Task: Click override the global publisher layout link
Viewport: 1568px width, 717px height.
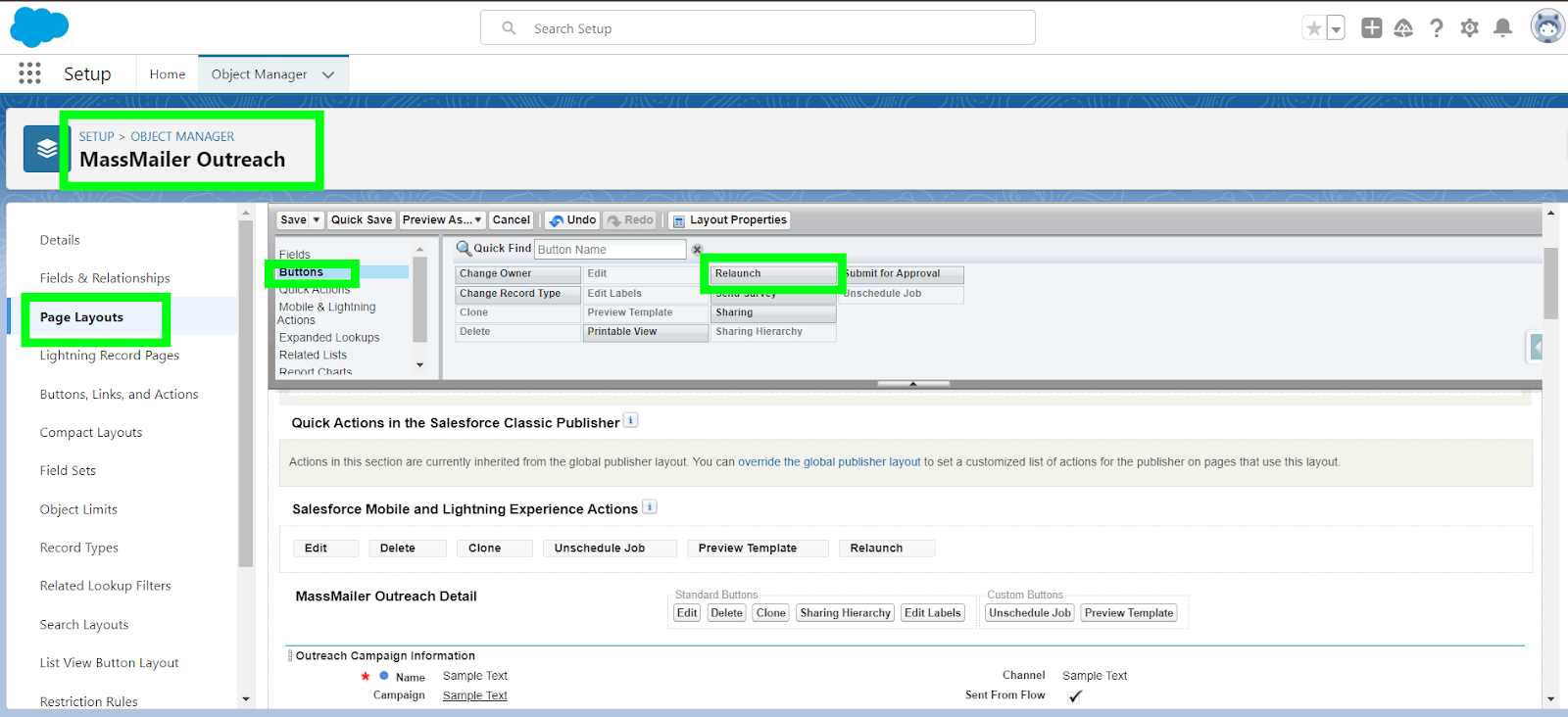Action: point(829,462)
